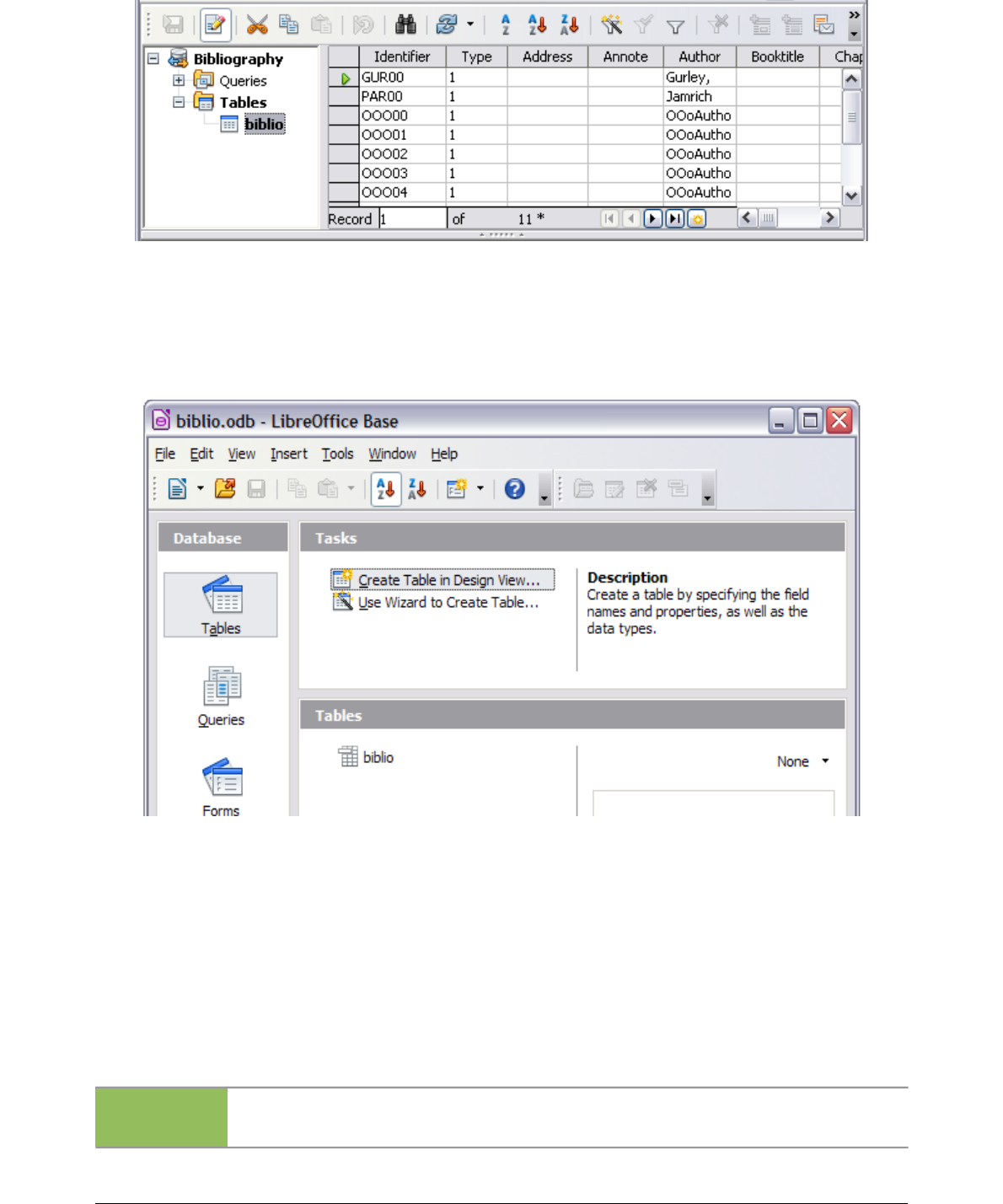1003x1204 pixels.
Task: Open the Window menu in Base window
Action: click(x=392, y=454)
